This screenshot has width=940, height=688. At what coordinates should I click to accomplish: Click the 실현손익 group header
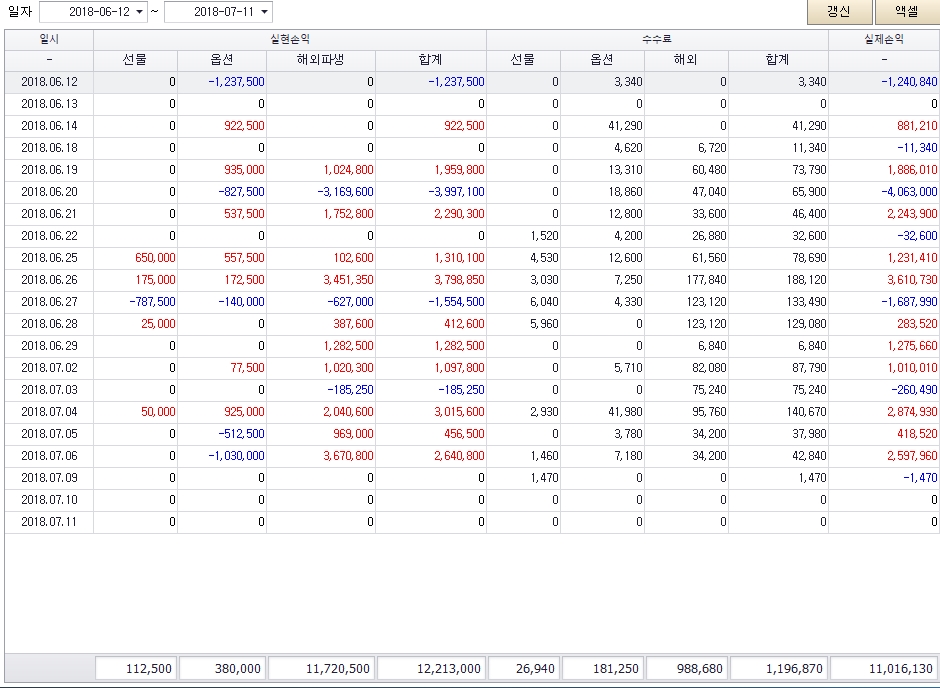(x=290, y=40)
